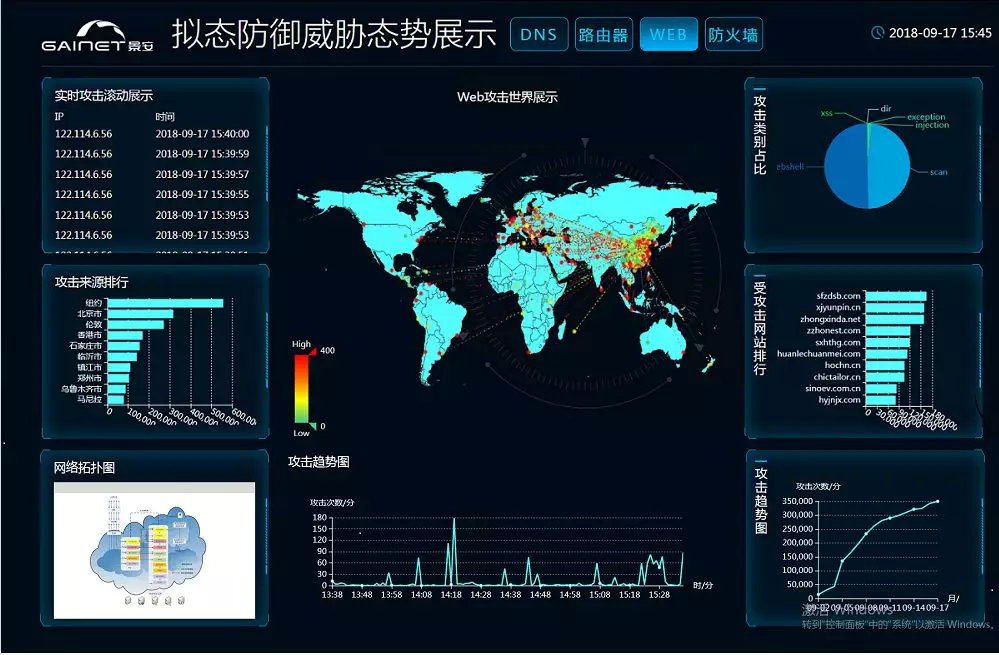This screenshot has height=655, width=999.
Task: Switch to the DNS tab
Action: click(539, 34)
